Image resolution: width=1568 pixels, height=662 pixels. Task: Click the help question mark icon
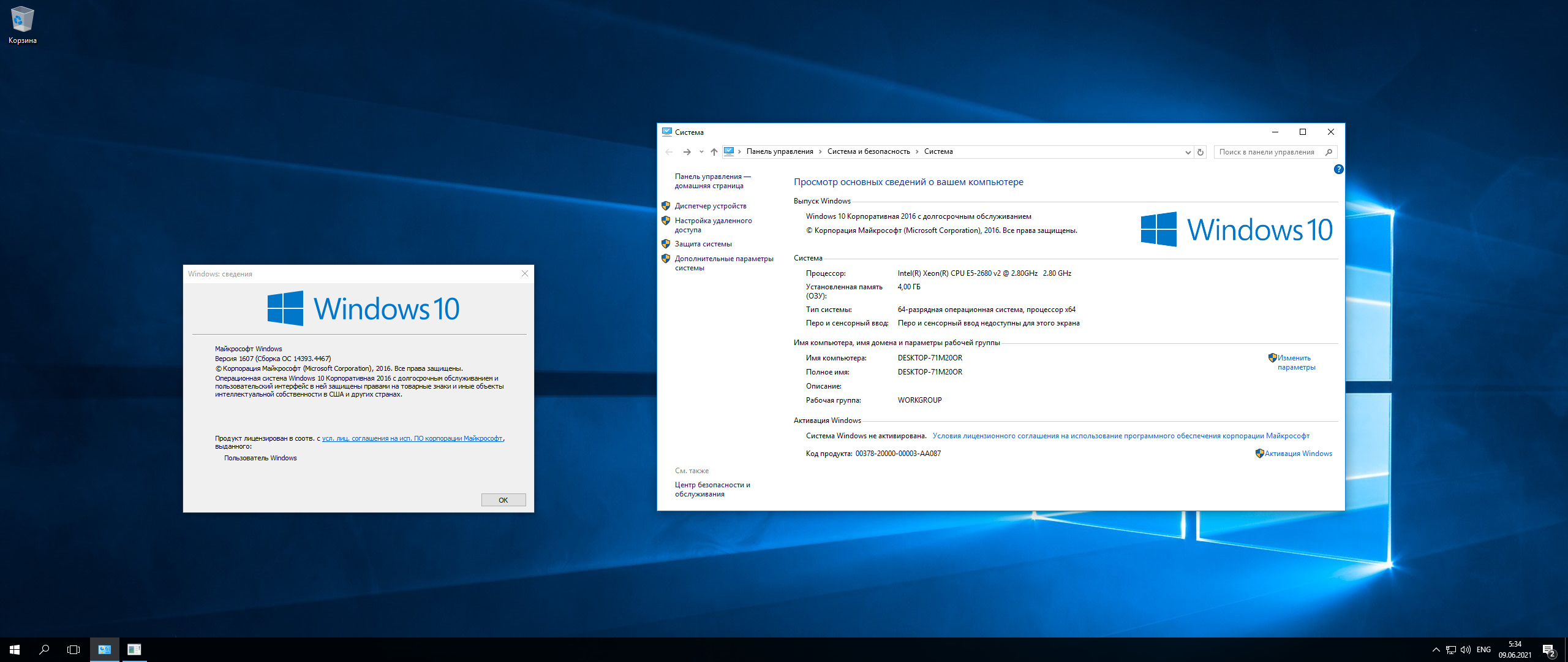pos(1338,169)
